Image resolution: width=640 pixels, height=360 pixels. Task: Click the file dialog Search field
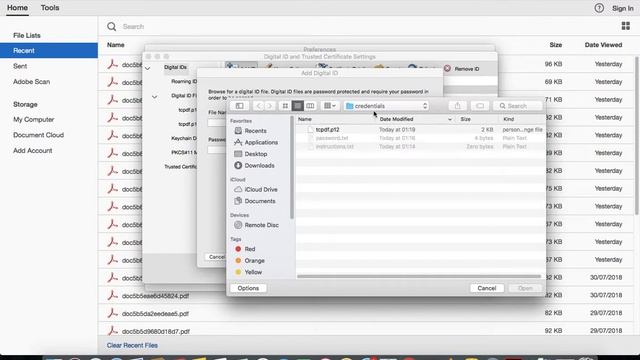[518, 106]
